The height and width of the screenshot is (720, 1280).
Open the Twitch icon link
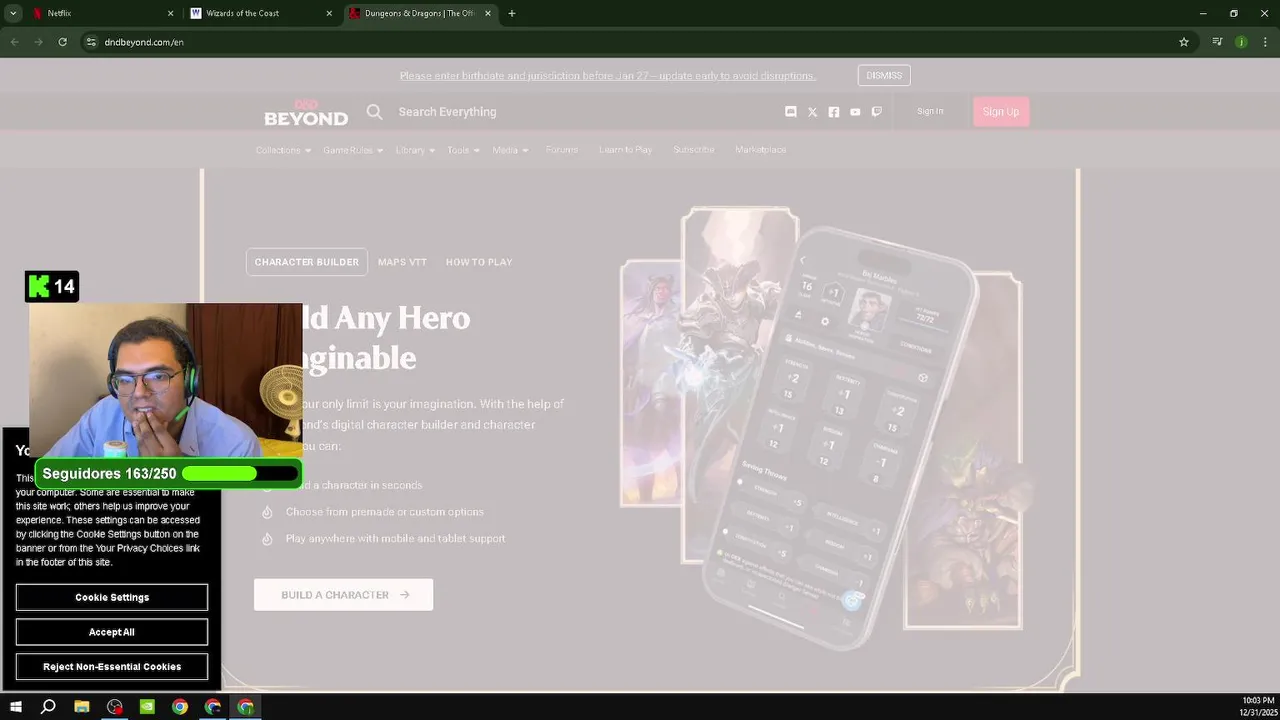click(x=877, y=112)
